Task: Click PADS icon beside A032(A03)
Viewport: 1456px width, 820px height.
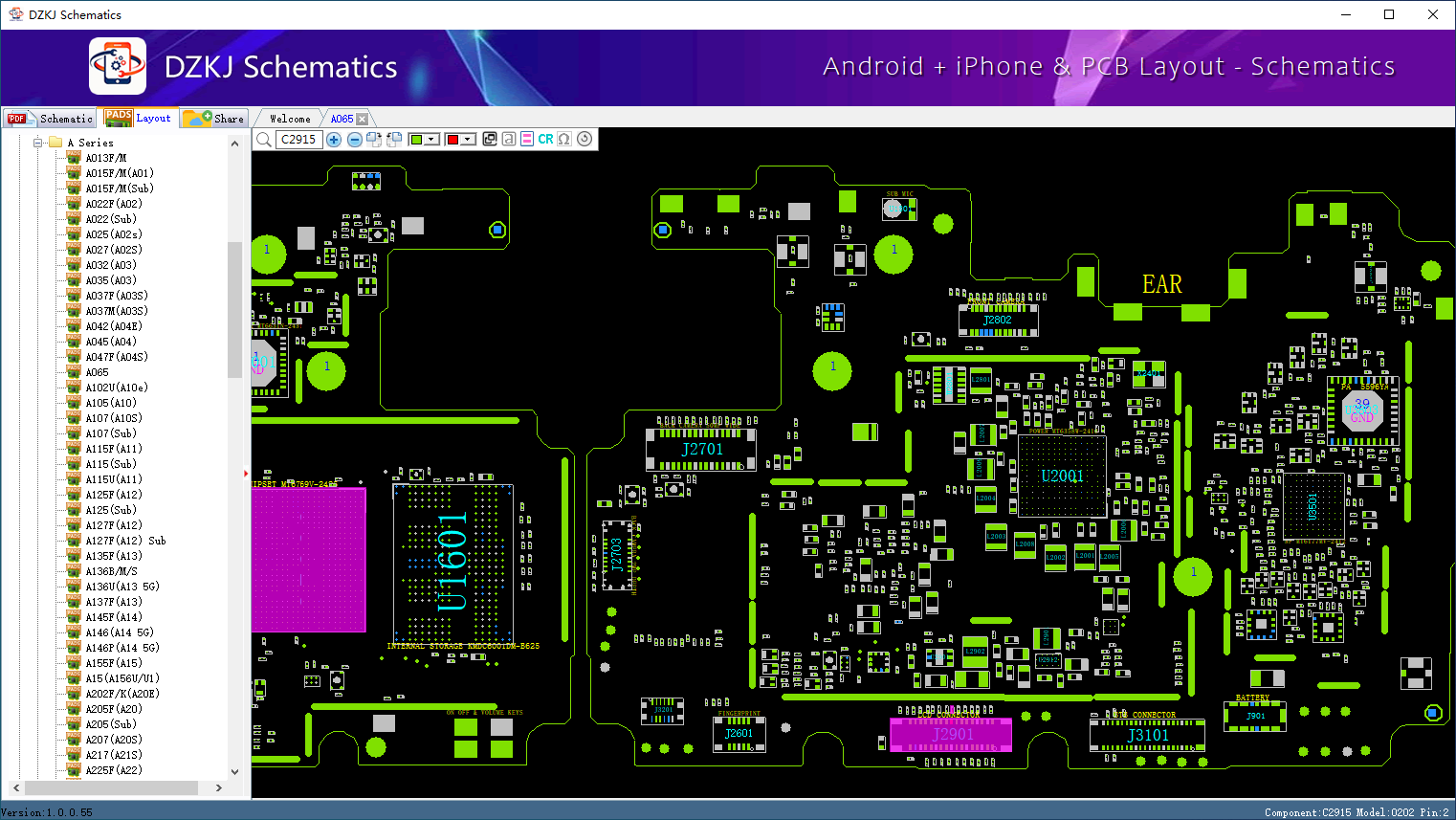Action: 74,265
